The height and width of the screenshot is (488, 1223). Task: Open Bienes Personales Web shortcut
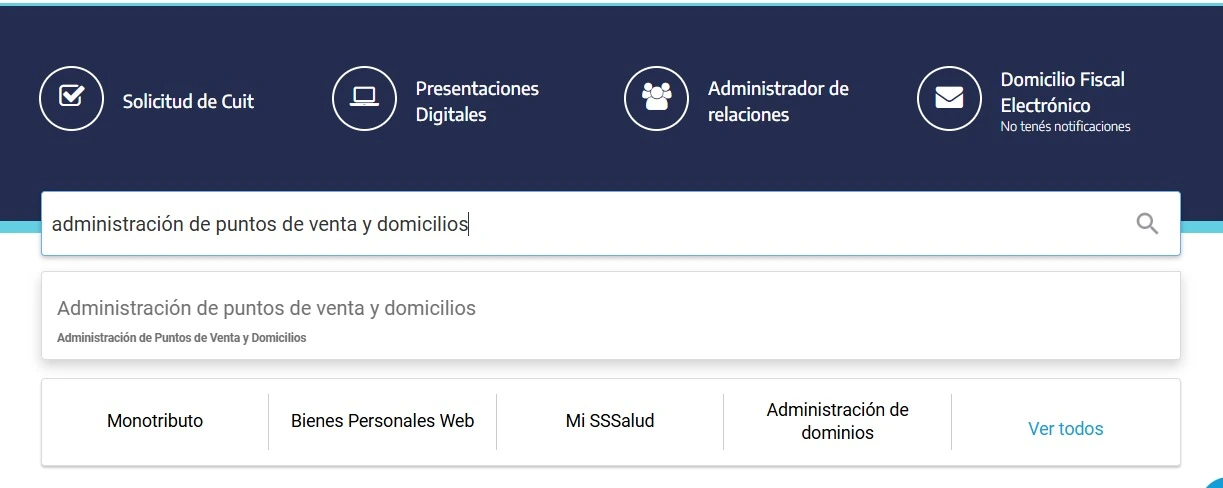382,421
